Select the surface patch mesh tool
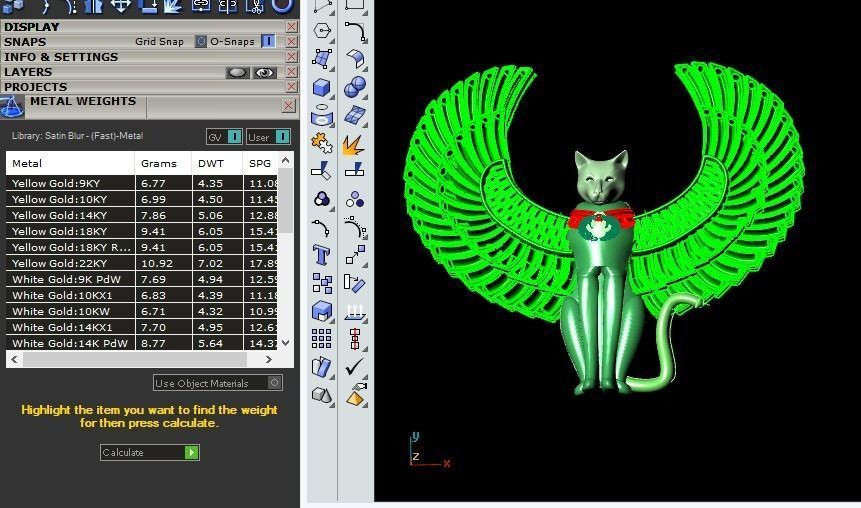This screenshot has height=508, width=861. pyautogui.click(x=355, y=115)
